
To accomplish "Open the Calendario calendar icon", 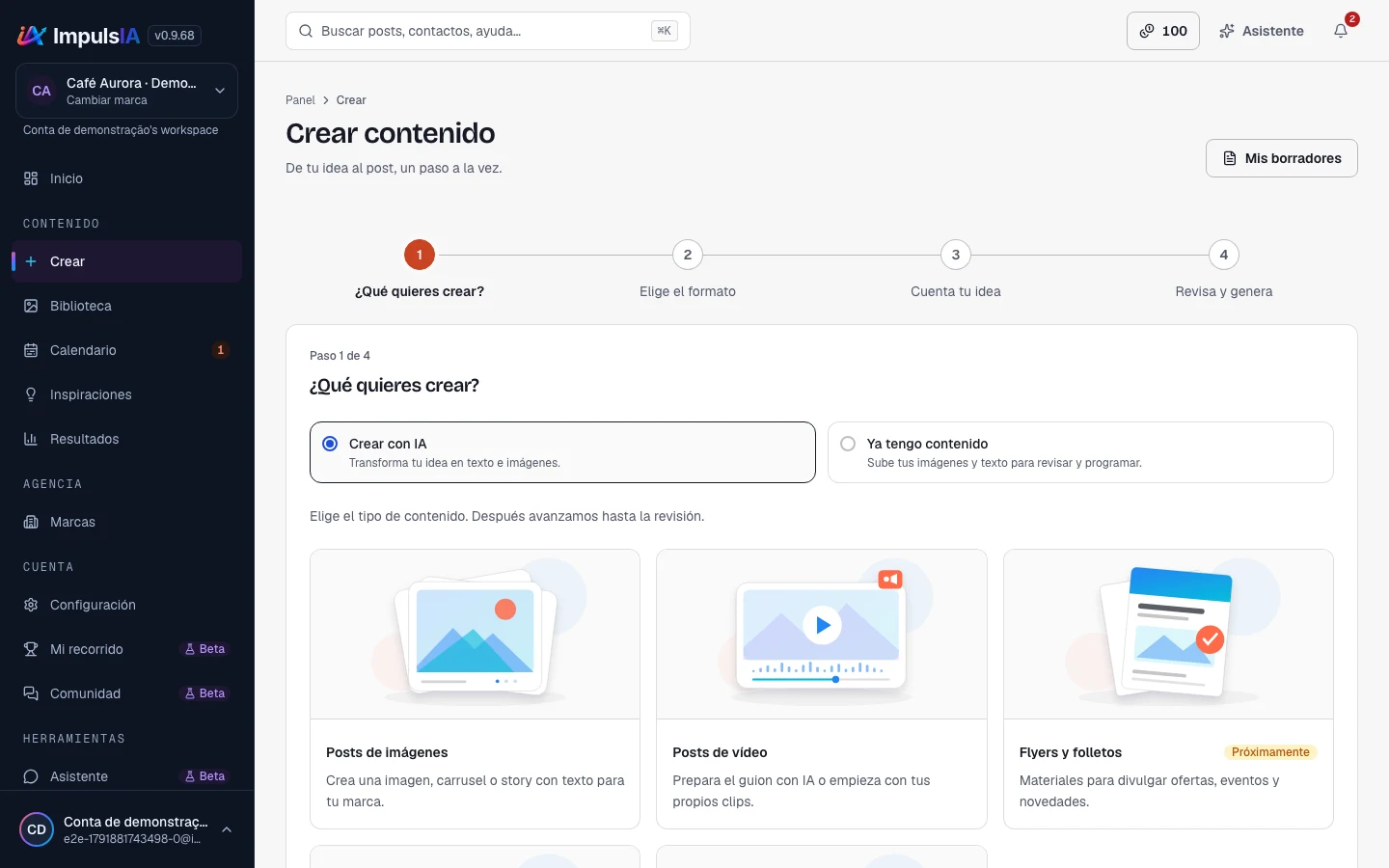I will point(31,350).
